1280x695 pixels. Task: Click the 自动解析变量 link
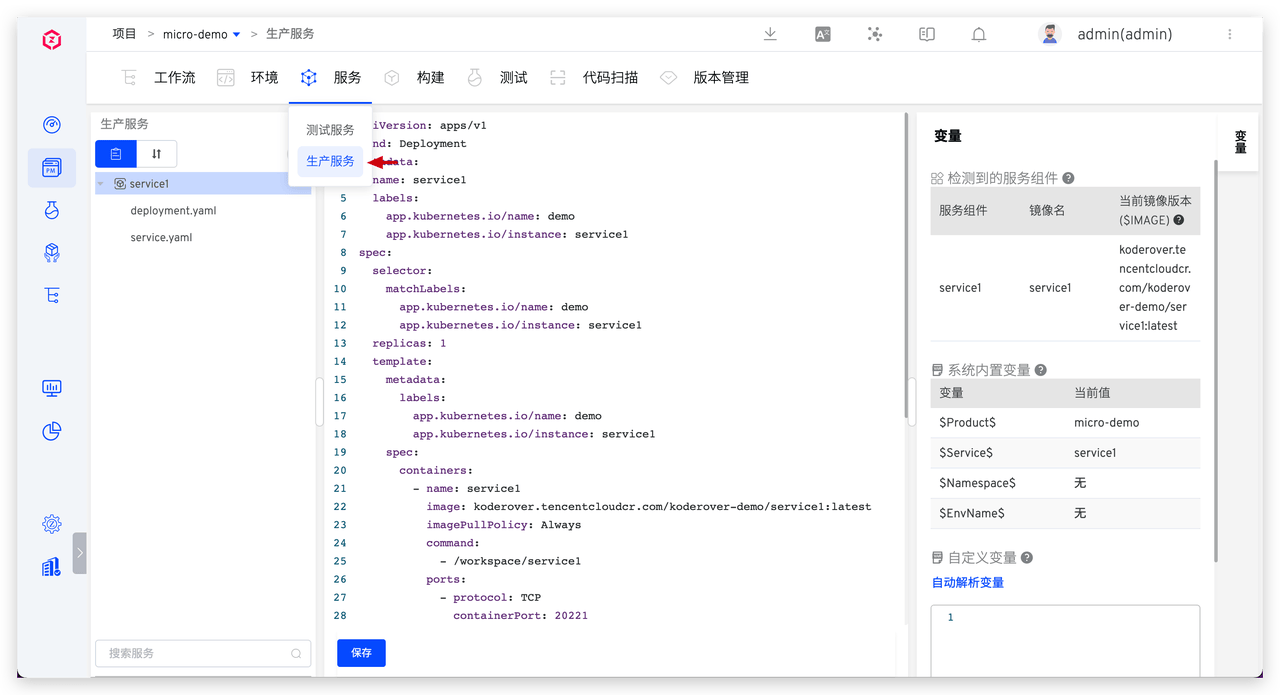(x=967, y=581)
